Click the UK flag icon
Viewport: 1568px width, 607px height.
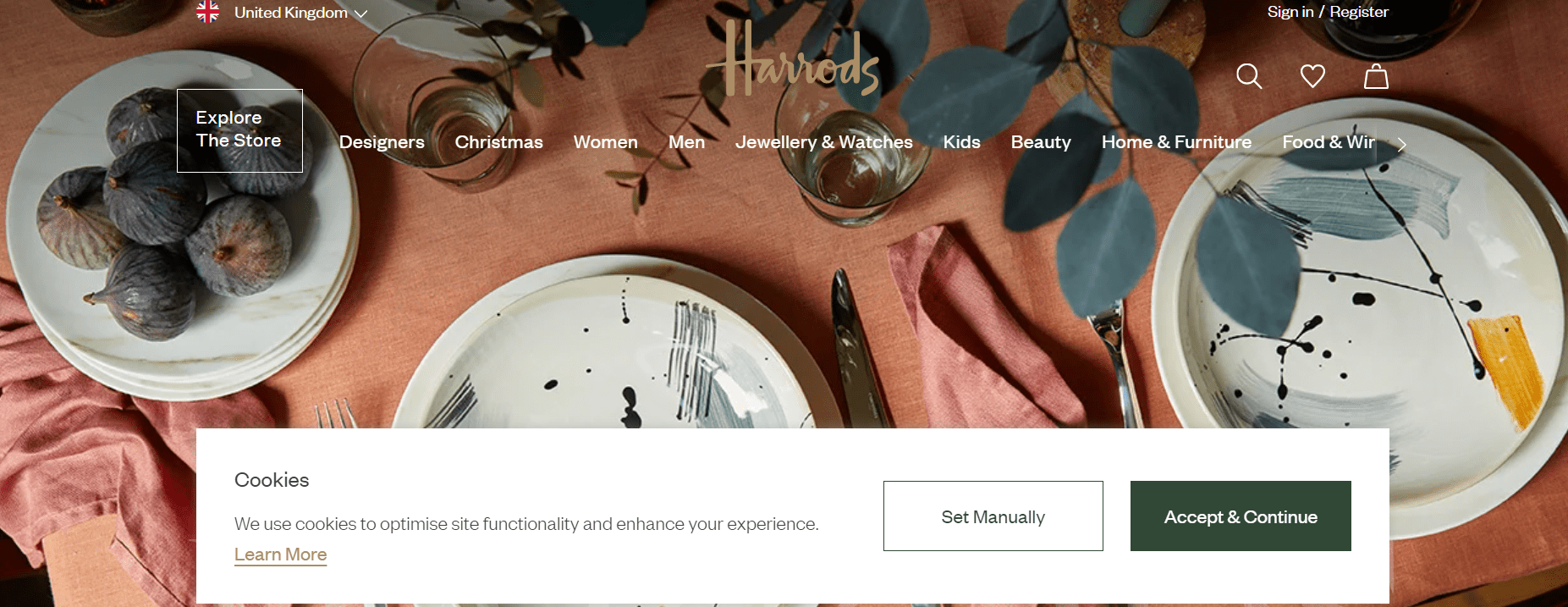(x=207, y=12)
